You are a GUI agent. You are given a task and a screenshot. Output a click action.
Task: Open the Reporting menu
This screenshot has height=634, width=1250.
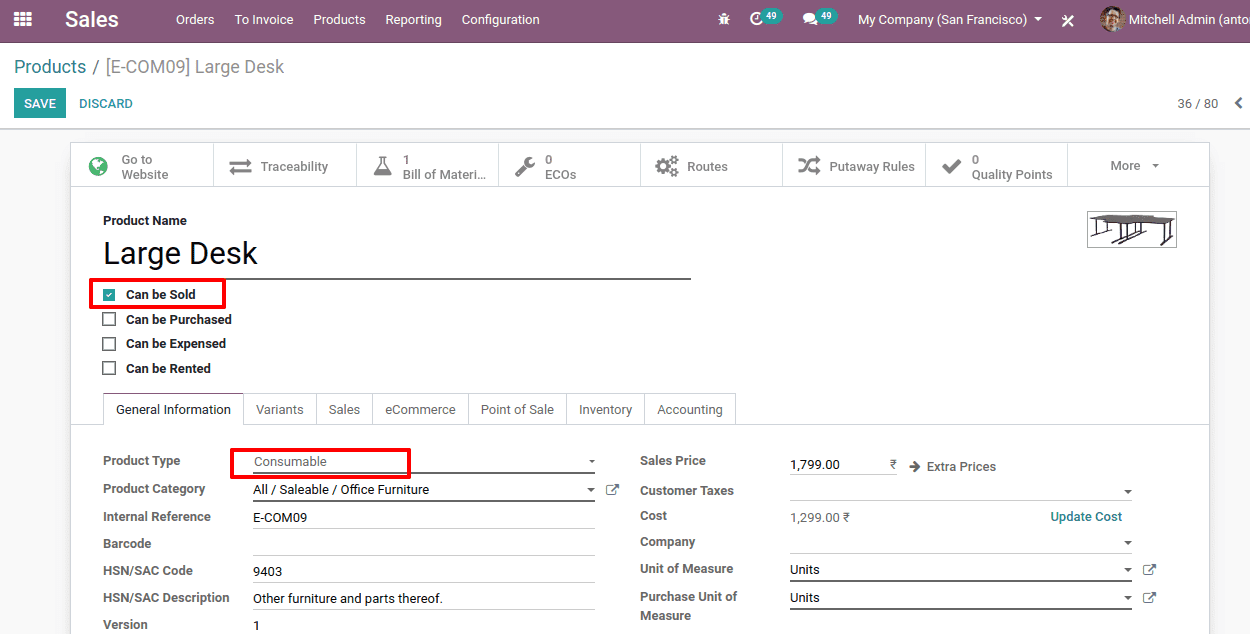point(413,19)
